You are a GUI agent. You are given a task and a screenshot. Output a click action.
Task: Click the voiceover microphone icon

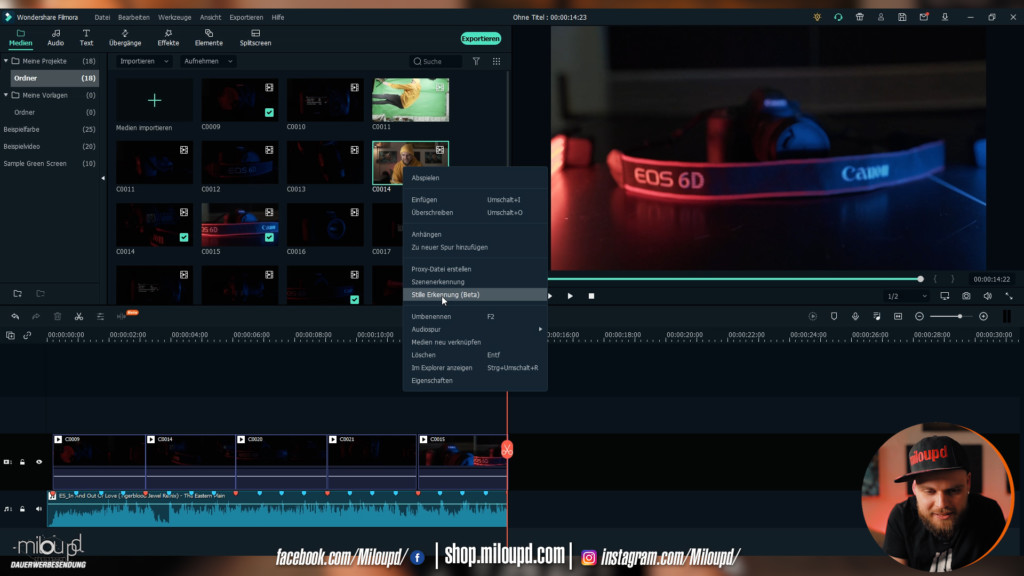[x=855, y=317]
